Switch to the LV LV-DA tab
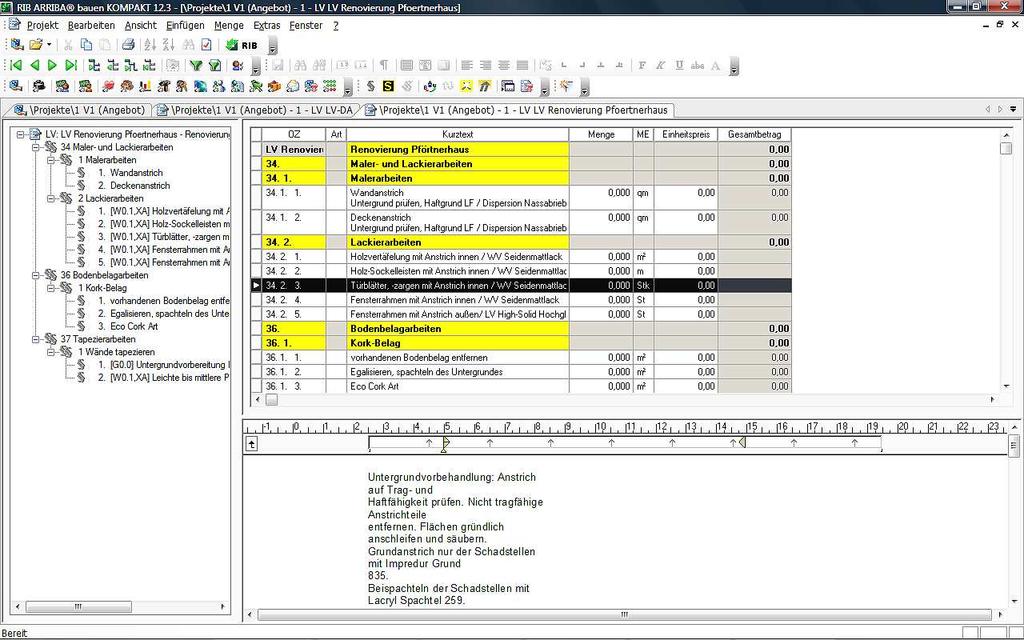1024x640 pixels. (255, 110)
